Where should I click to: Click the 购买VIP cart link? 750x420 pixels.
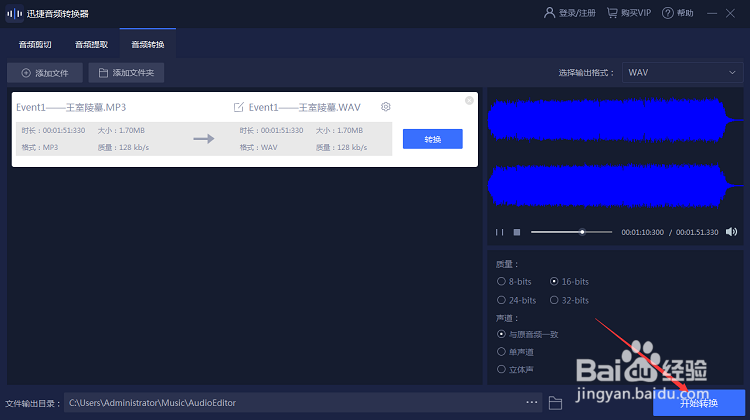629,13
